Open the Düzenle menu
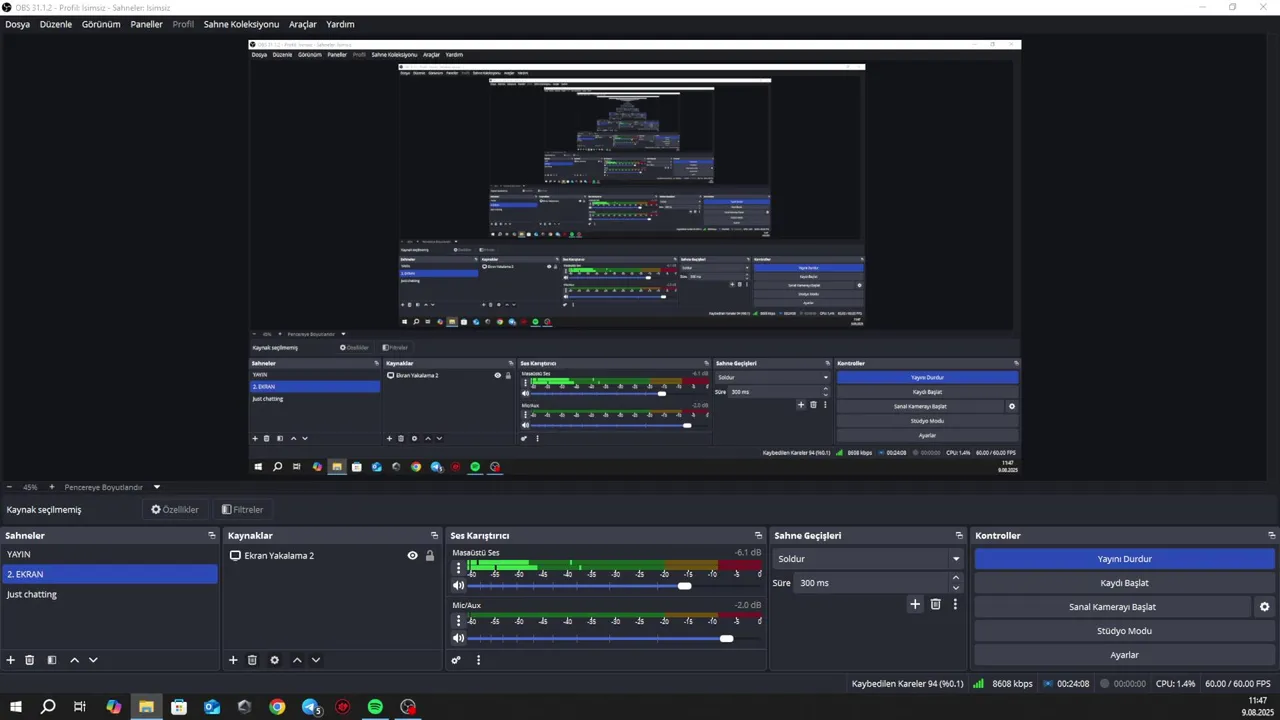The width and height of the screenshot is (1280, 720). point(56,24)
